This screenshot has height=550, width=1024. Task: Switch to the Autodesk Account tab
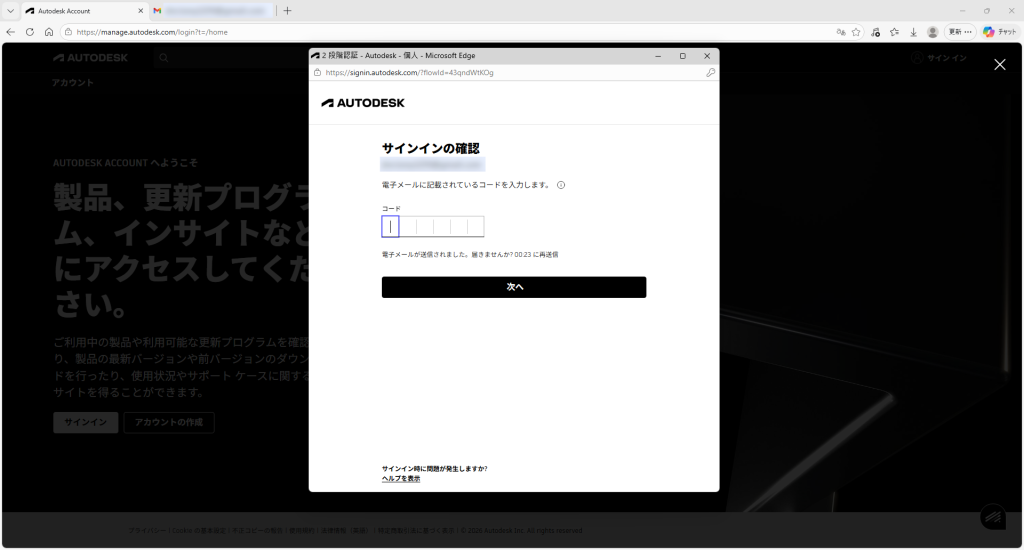coord(75,11)
